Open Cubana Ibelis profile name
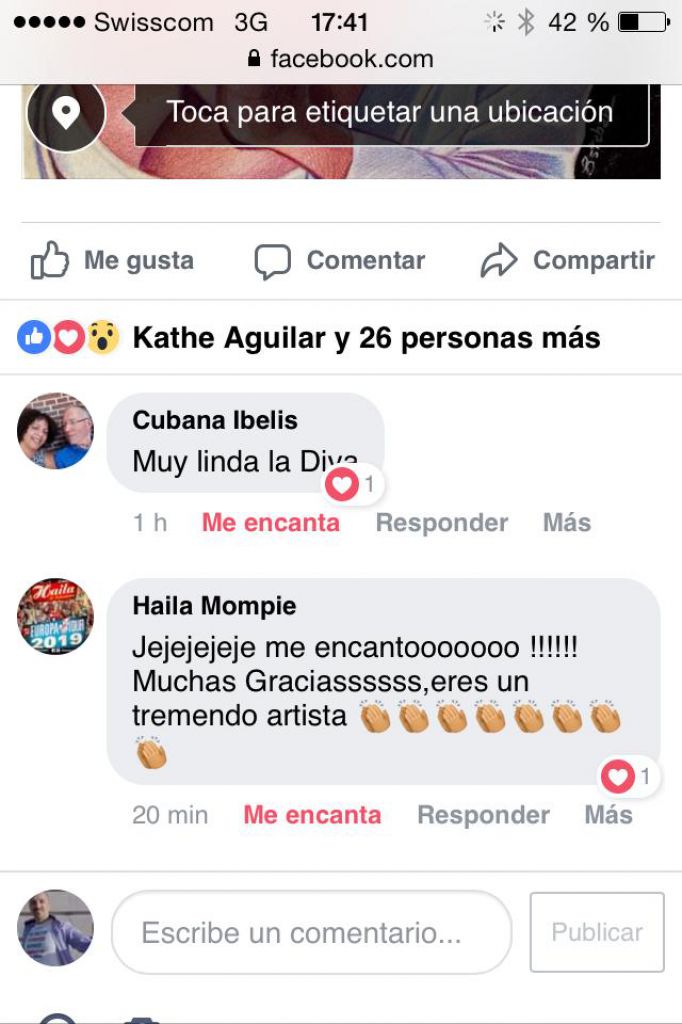This screenshot has width=682, height=1024. pyautogui.click(x=215, y=420)
